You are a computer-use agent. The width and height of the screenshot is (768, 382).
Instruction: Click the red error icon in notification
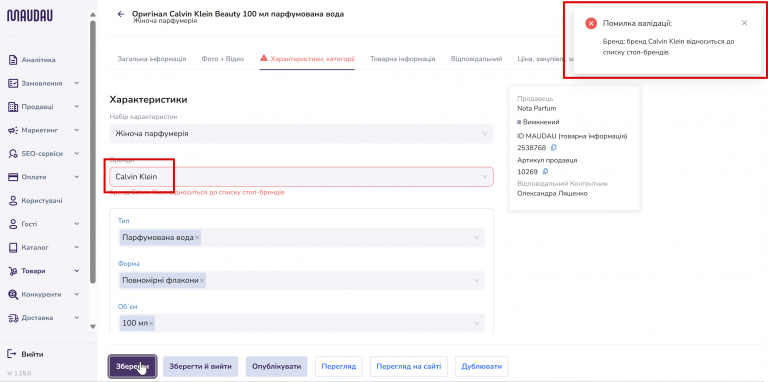tap(591, 23)
